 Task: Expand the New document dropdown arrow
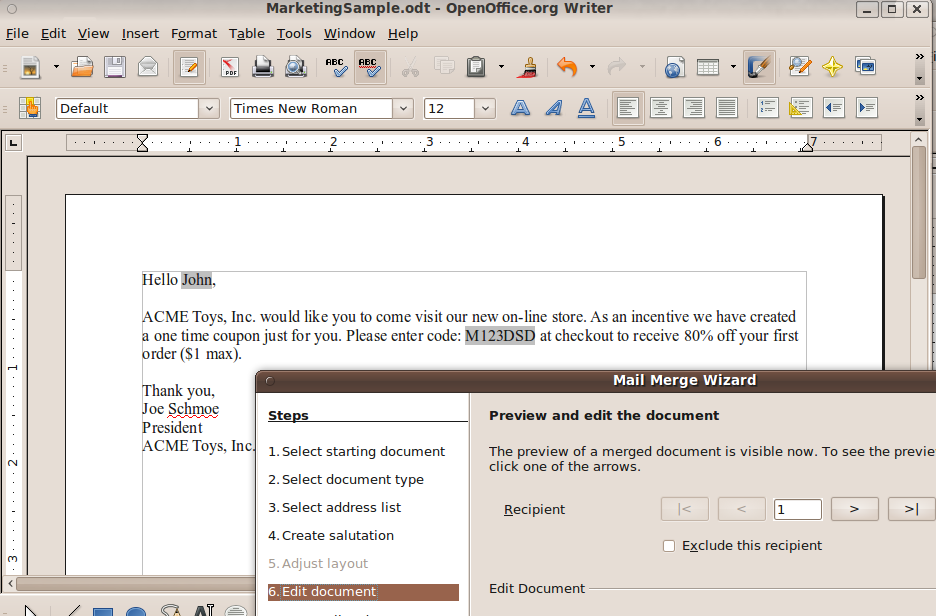coord(56,67)
